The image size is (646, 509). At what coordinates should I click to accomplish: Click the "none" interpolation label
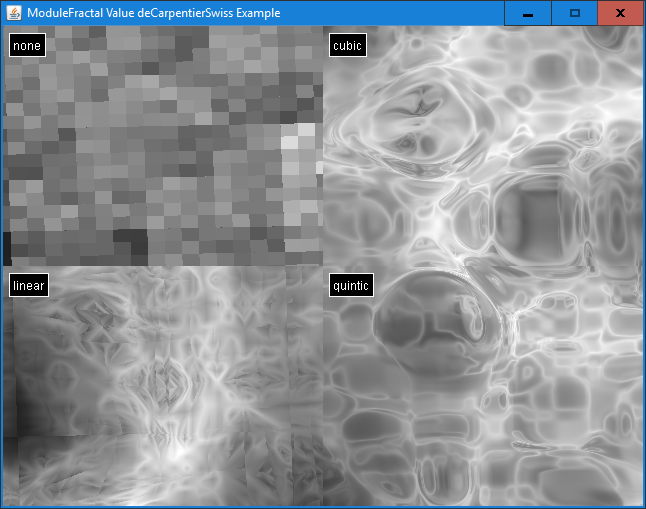[x=26, y=45]
